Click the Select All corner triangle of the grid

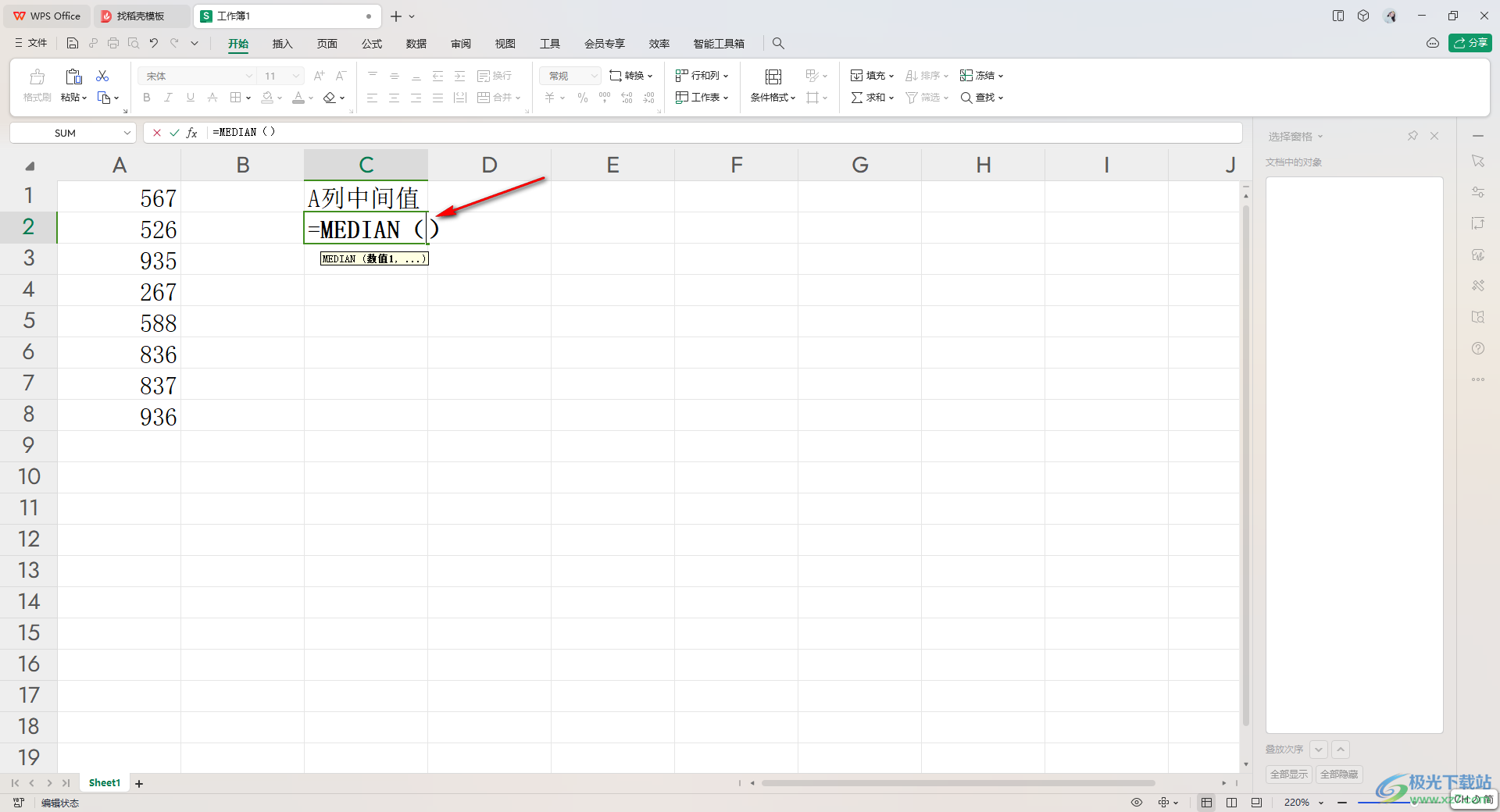29,166
